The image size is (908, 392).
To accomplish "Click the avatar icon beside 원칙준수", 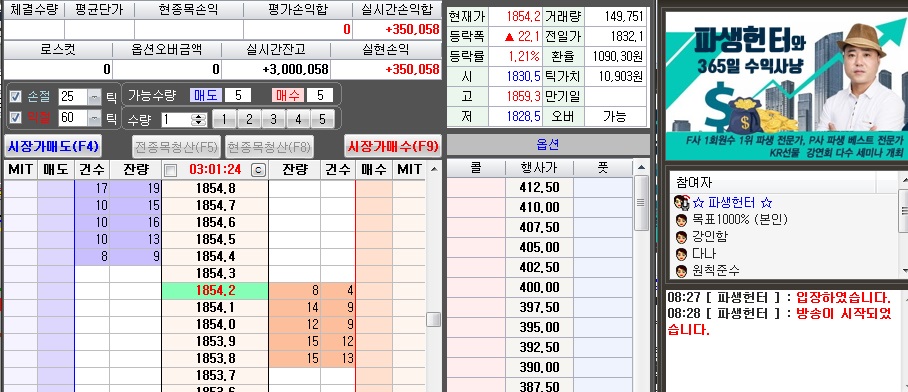I will [681, 270].
